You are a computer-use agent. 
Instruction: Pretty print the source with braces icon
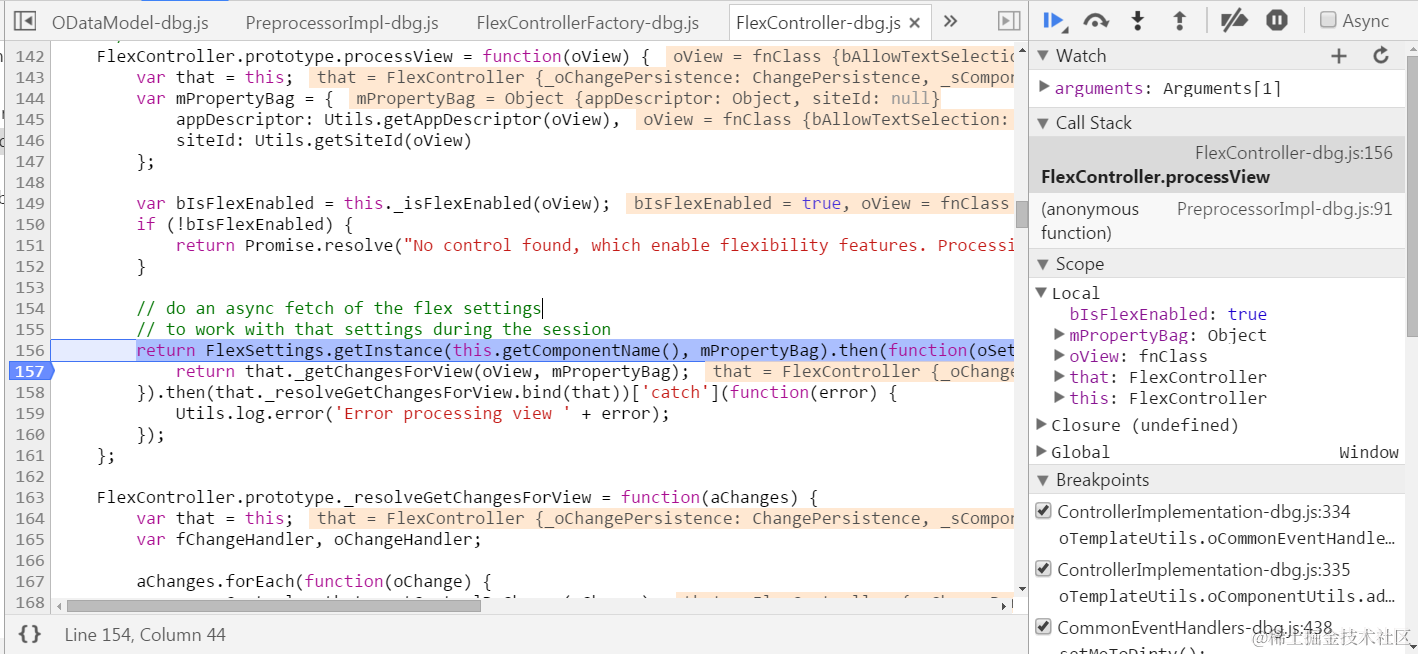[x=29, y=634]
